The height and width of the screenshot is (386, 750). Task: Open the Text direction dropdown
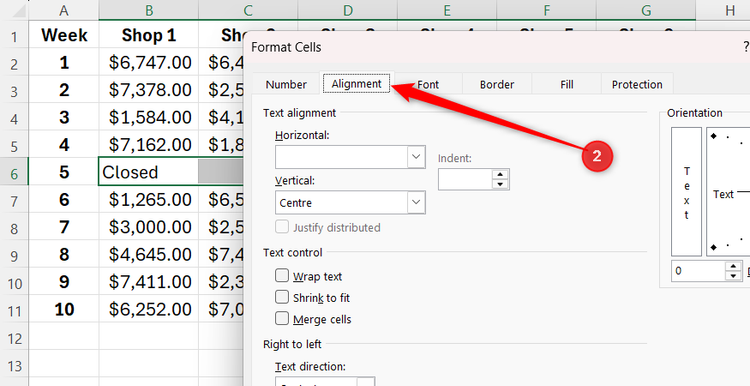coord(366,383)
